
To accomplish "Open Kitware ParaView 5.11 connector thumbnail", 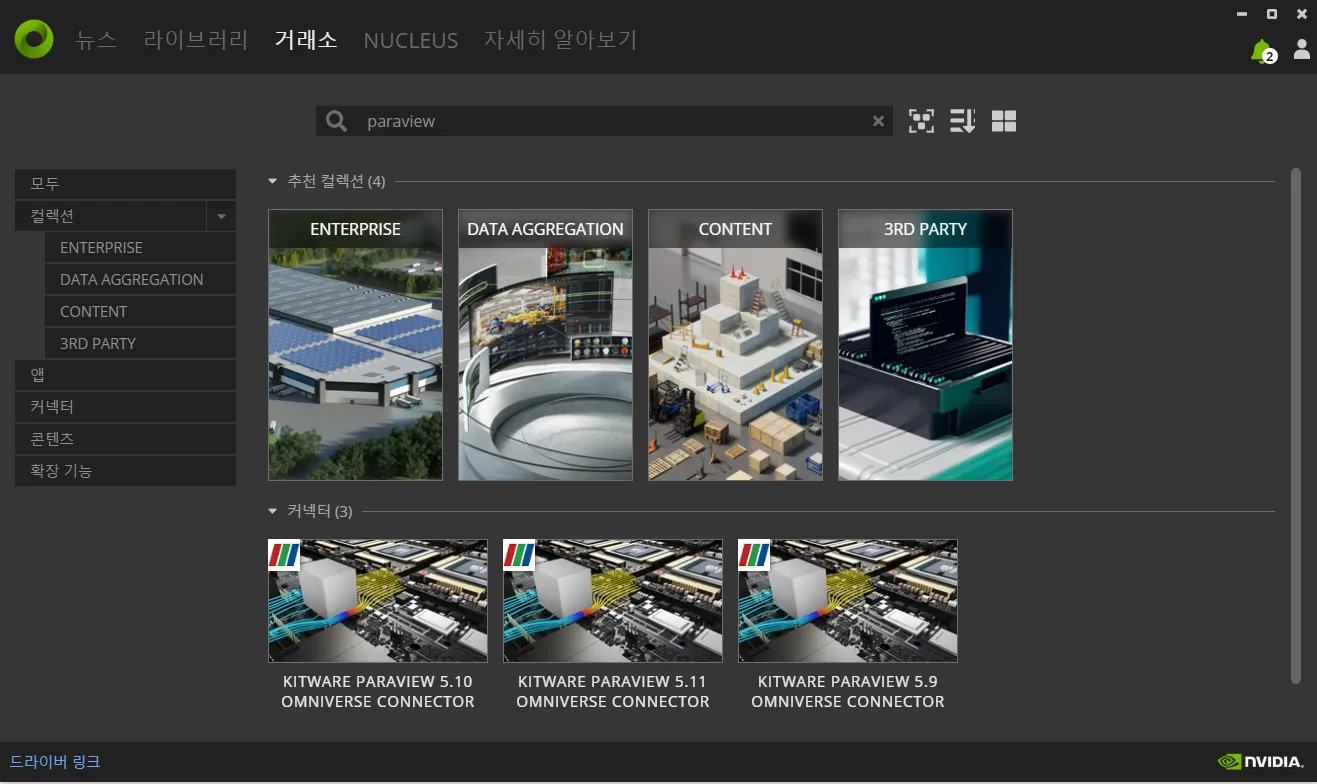I will click(x=613, y=601).
